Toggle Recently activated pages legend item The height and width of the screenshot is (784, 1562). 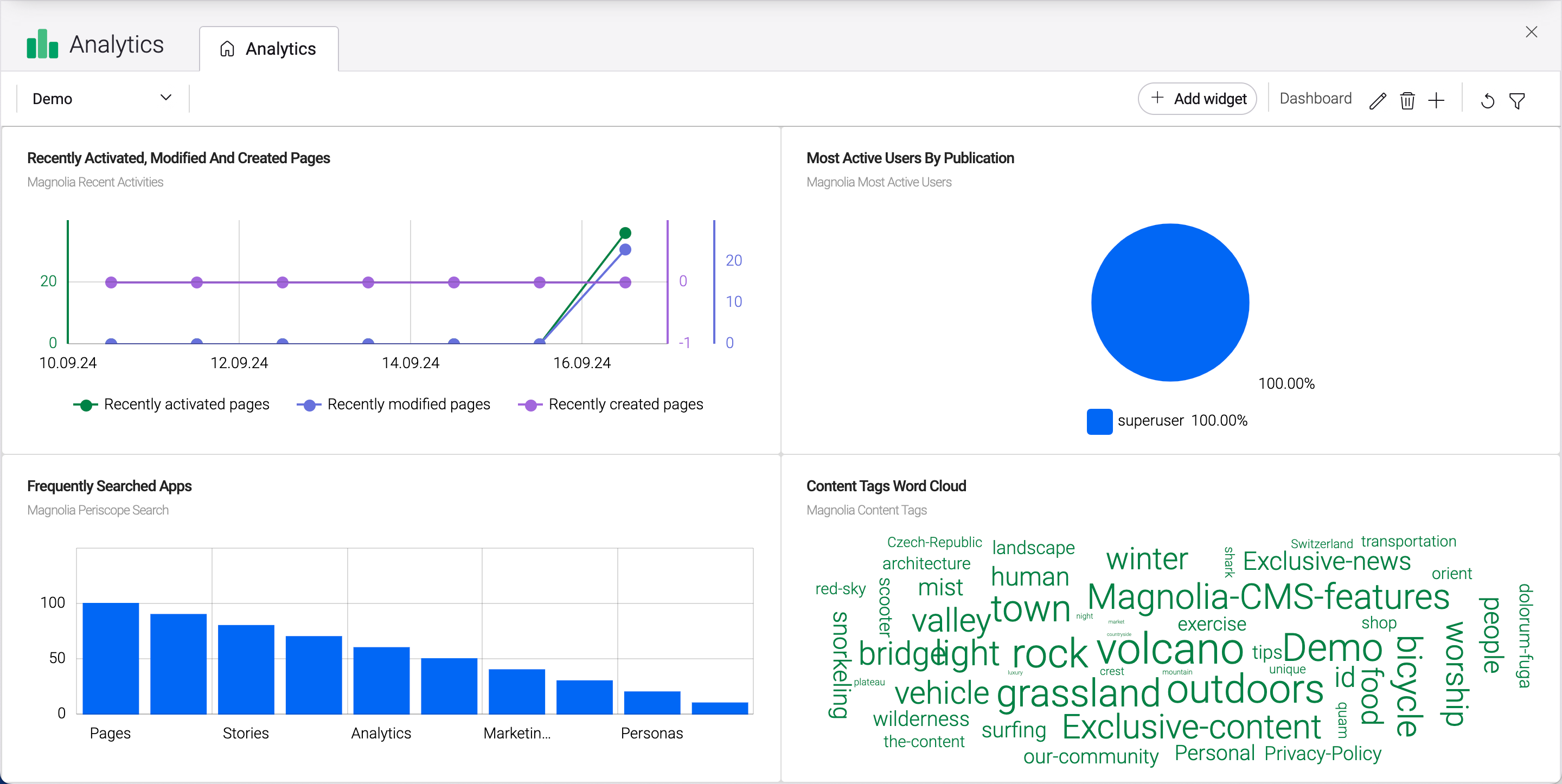coord(171,404)
